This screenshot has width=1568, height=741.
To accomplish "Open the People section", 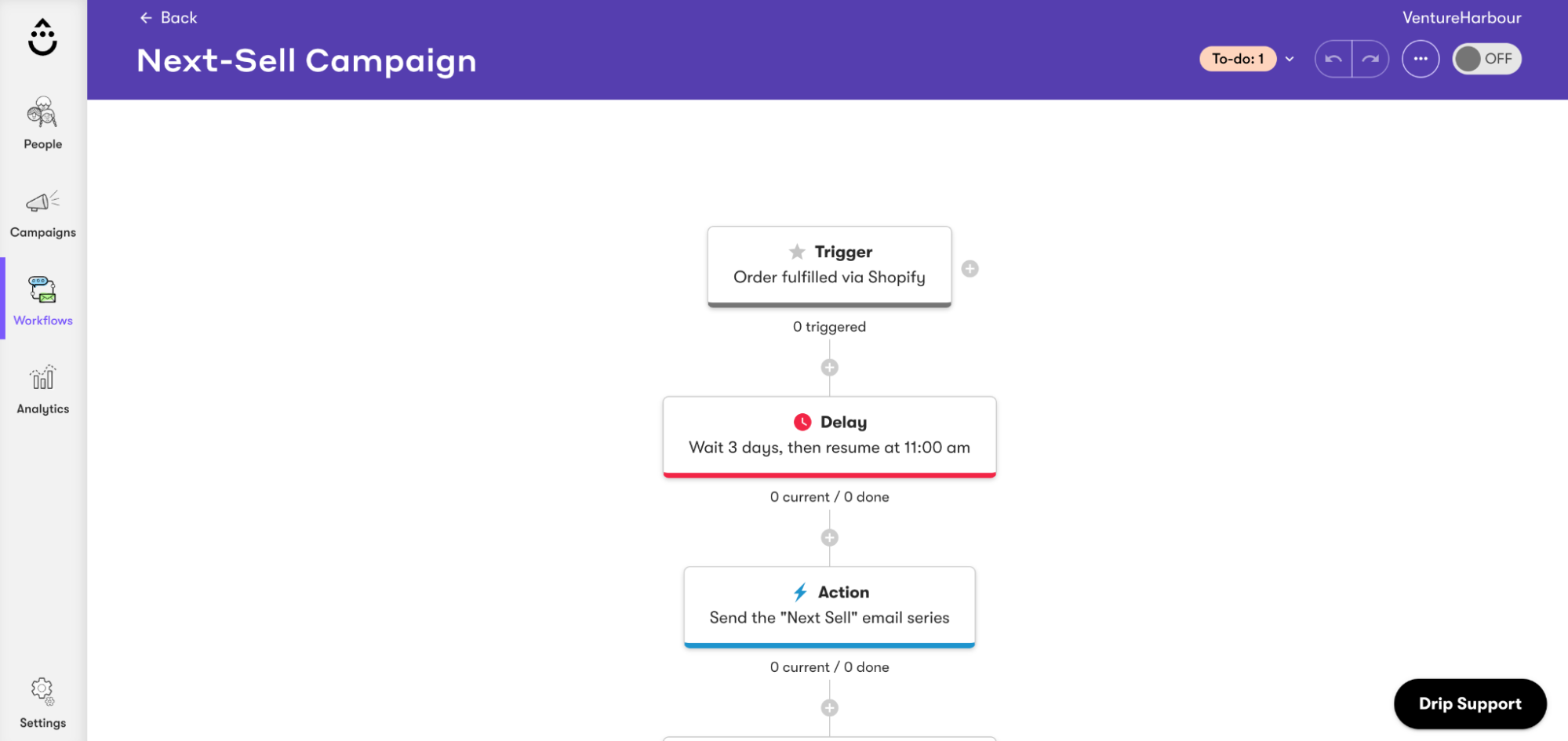I will (42, 124).
